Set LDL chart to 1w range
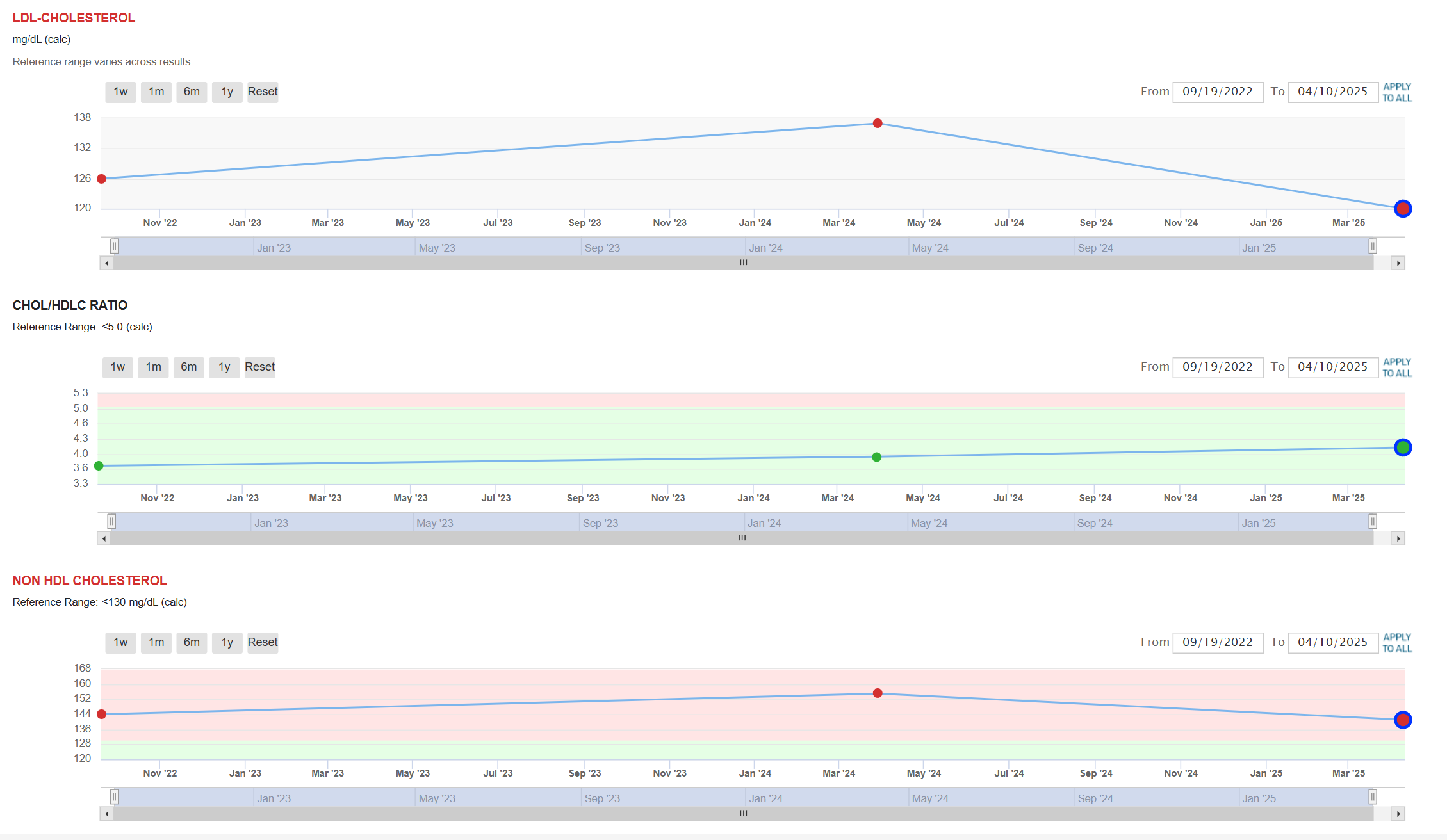This screenshot has width=1447, height=840. (120, 92)
